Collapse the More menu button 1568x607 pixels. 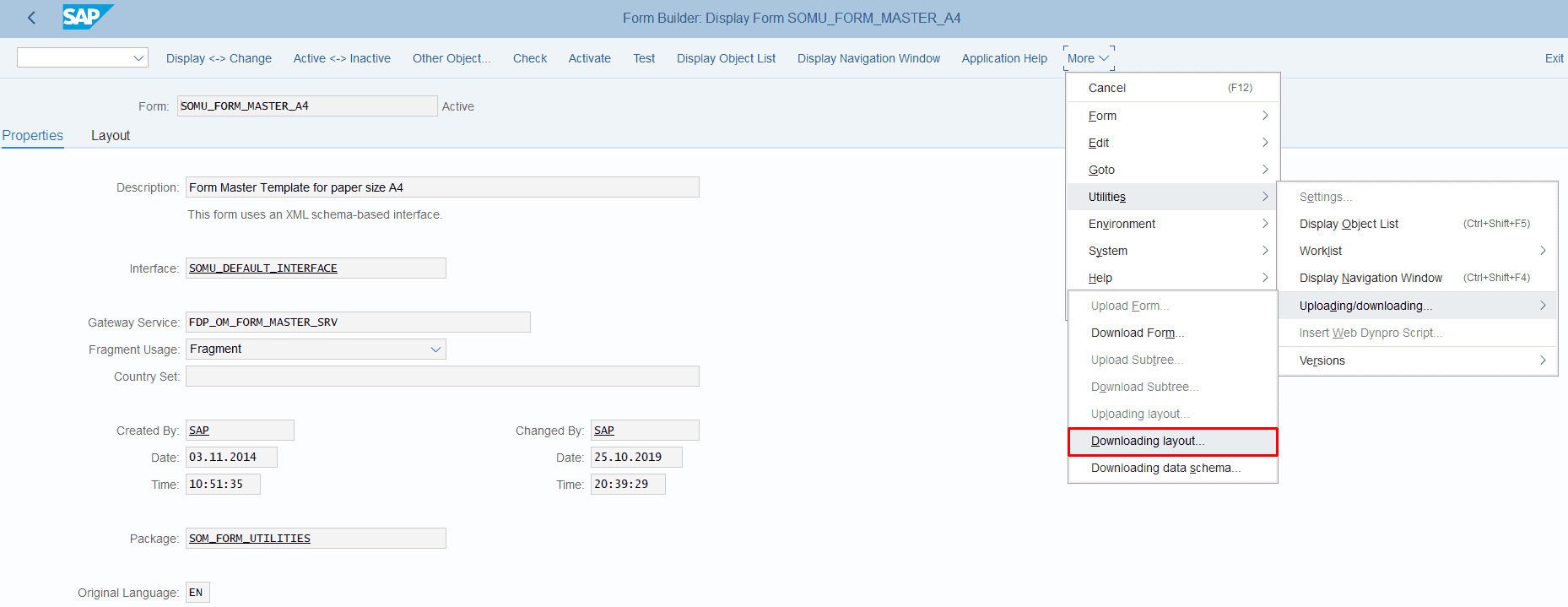pos(1089,58)
